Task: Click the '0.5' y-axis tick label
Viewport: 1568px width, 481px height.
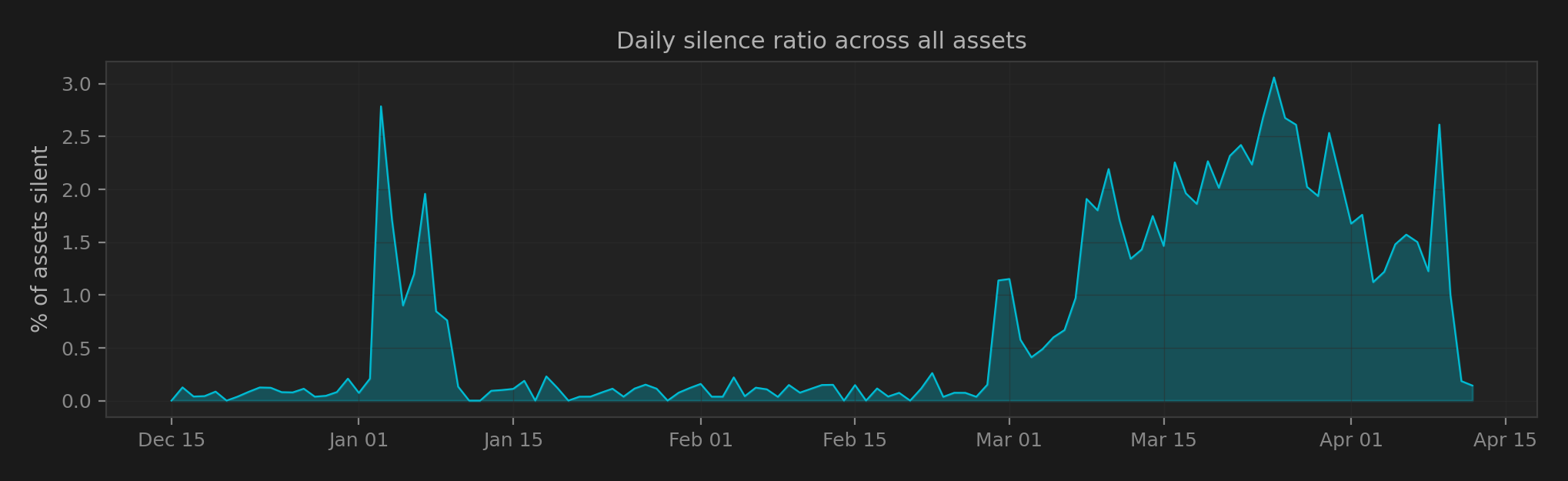Action: [x=77, y=349]
